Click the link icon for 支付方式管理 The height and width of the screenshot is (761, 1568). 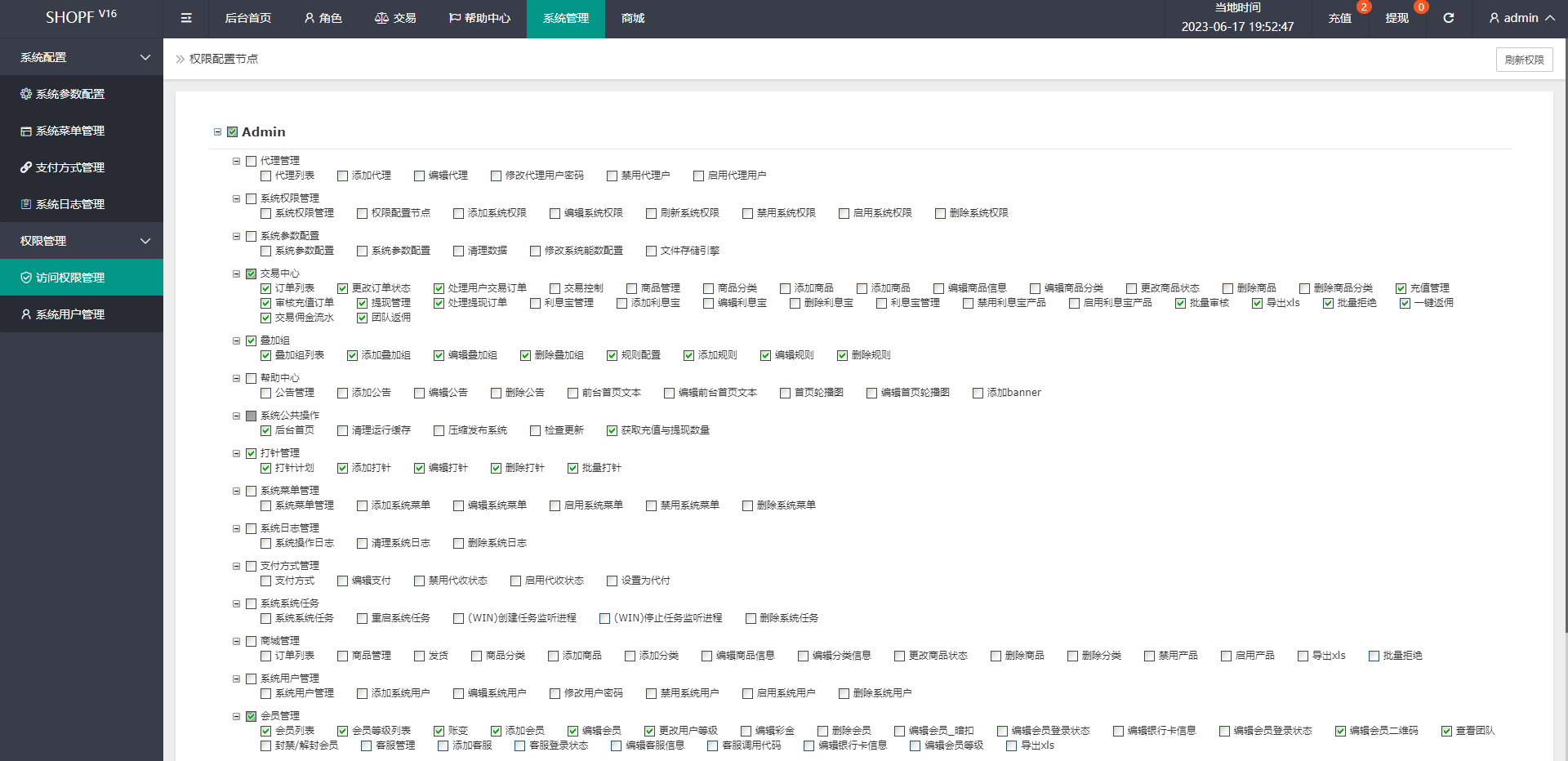26,167
